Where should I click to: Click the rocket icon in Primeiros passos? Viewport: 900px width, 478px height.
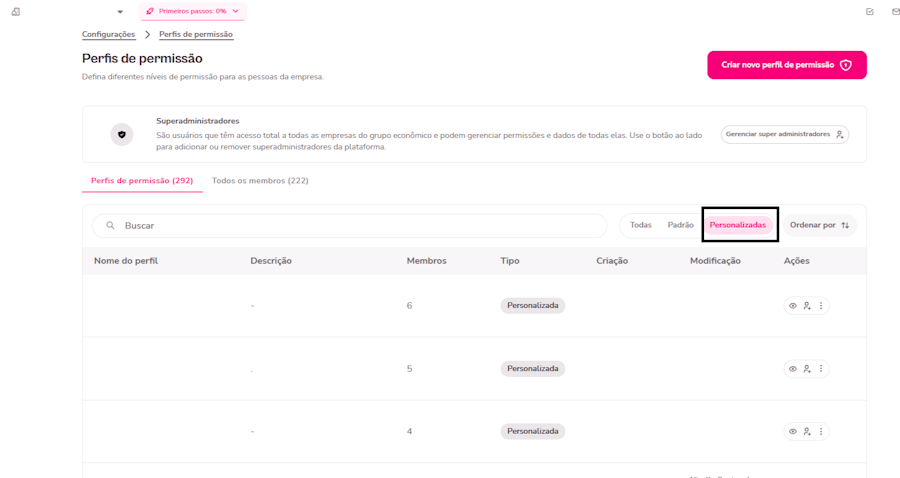pyautogui.click(x=150, y=11)
